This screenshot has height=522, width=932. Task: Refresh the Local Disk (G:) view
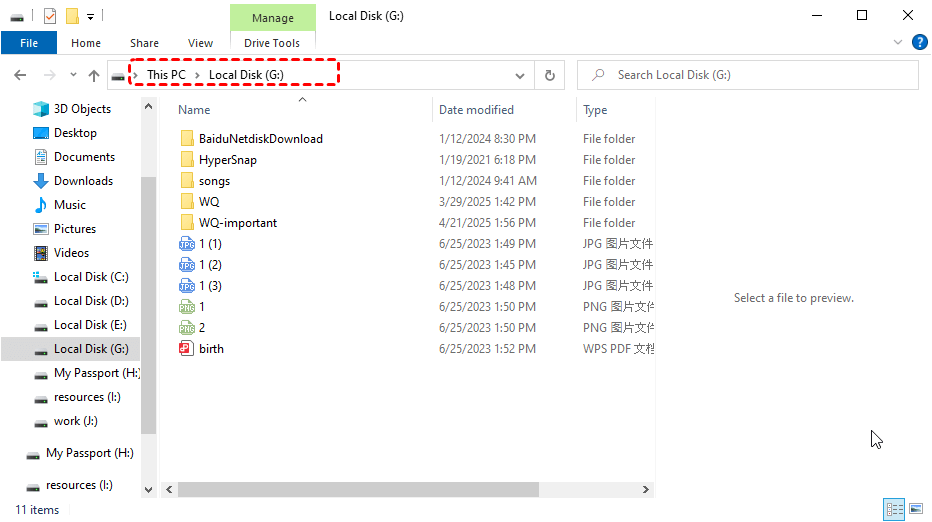click(x=550, y=76)
